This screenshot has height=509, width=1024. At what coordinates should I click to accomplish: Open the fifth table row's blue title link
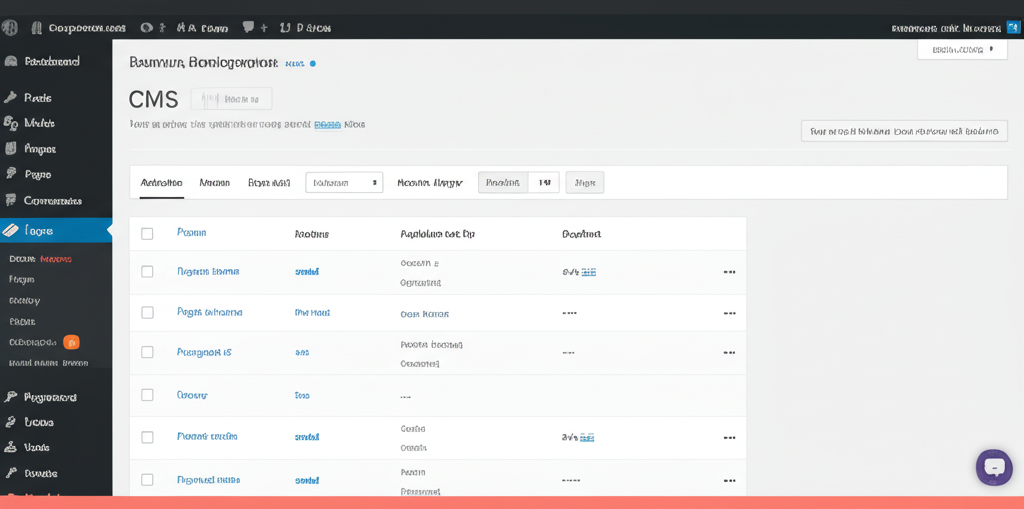[x=207, y=436]
